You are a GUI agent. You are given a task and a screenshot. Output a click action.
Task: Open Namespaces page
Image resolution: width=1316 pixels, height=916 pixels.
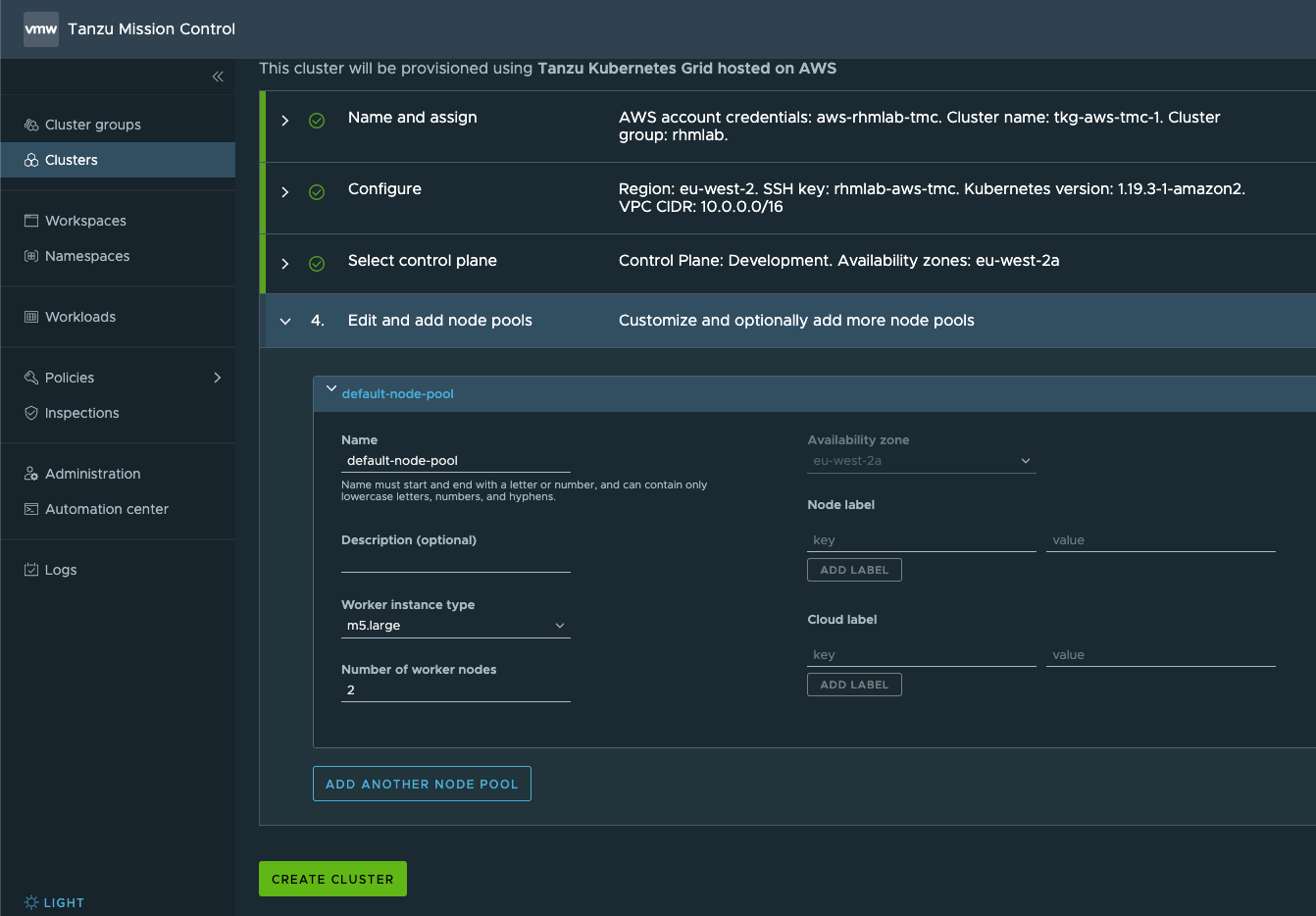[87, 256]
